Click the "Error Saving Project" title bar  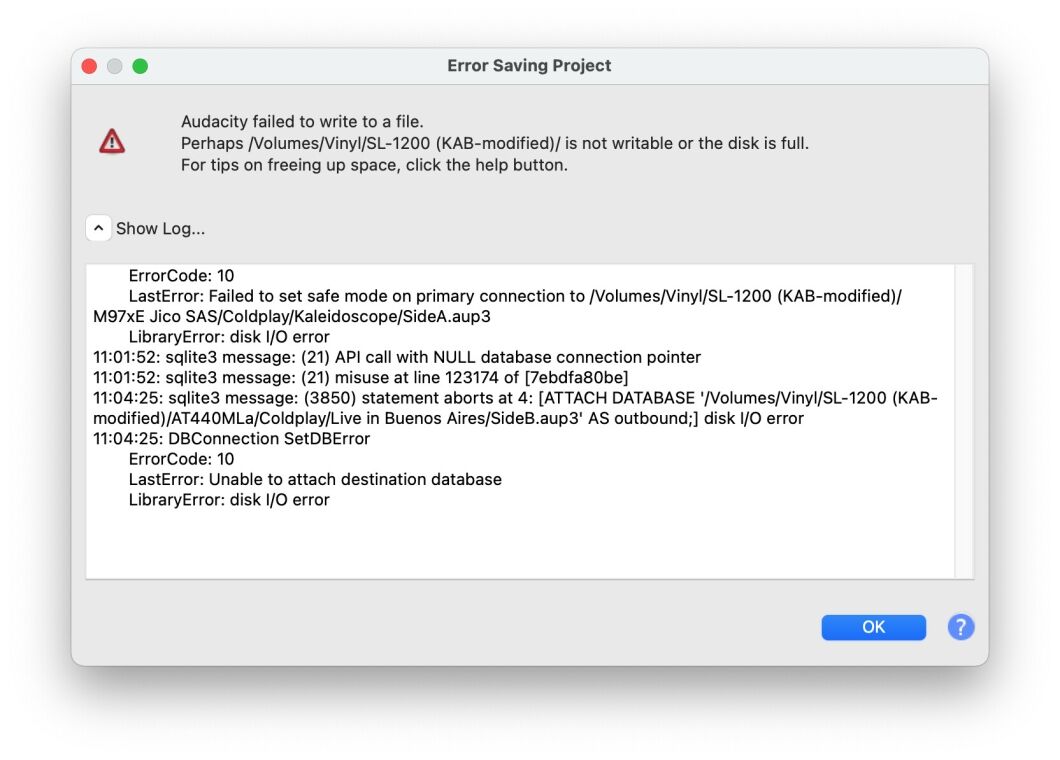pyautogui.click(x=529, y=65)
